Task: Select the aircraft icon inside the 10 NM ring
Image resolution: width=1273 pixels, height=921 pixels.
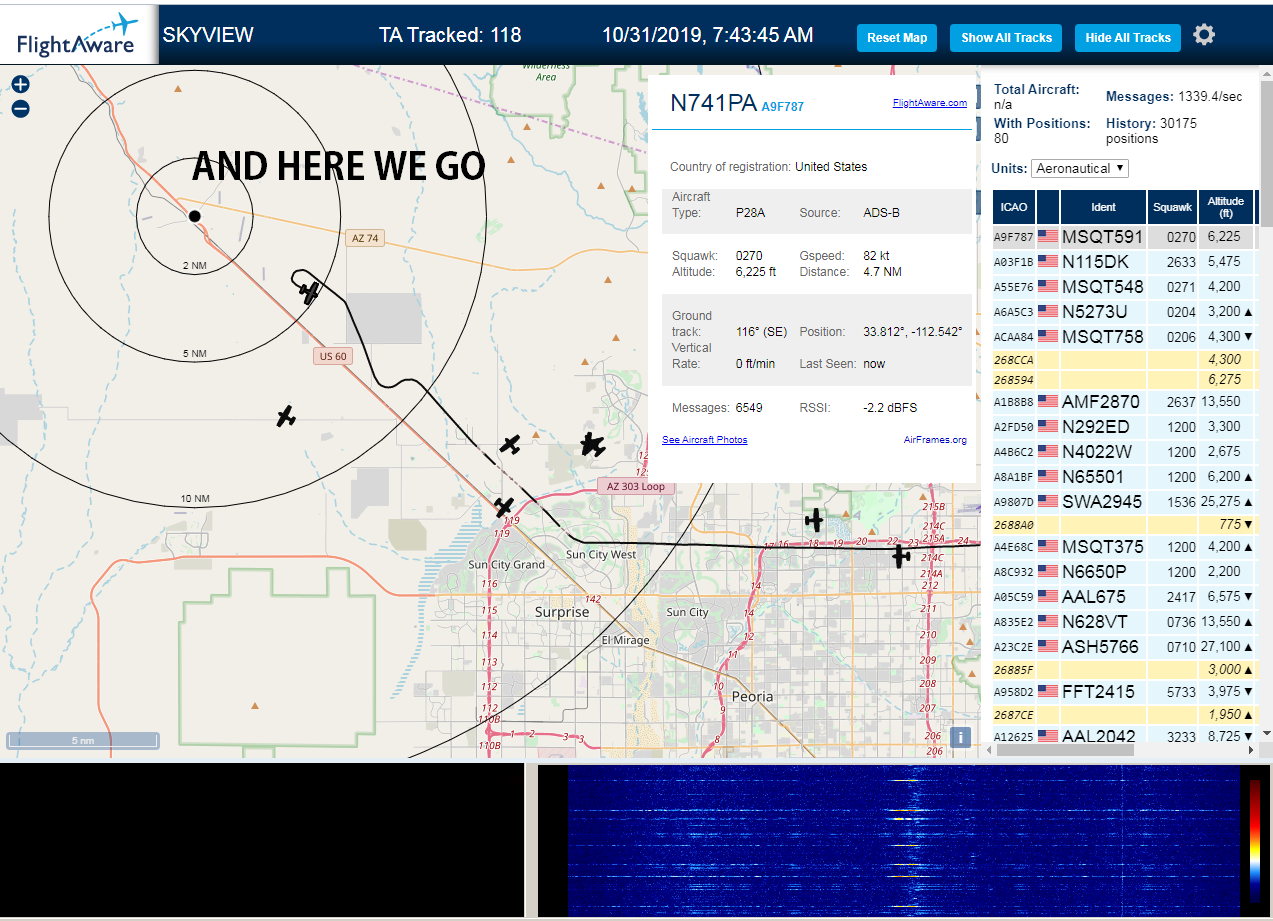Action: coord(286,416)
